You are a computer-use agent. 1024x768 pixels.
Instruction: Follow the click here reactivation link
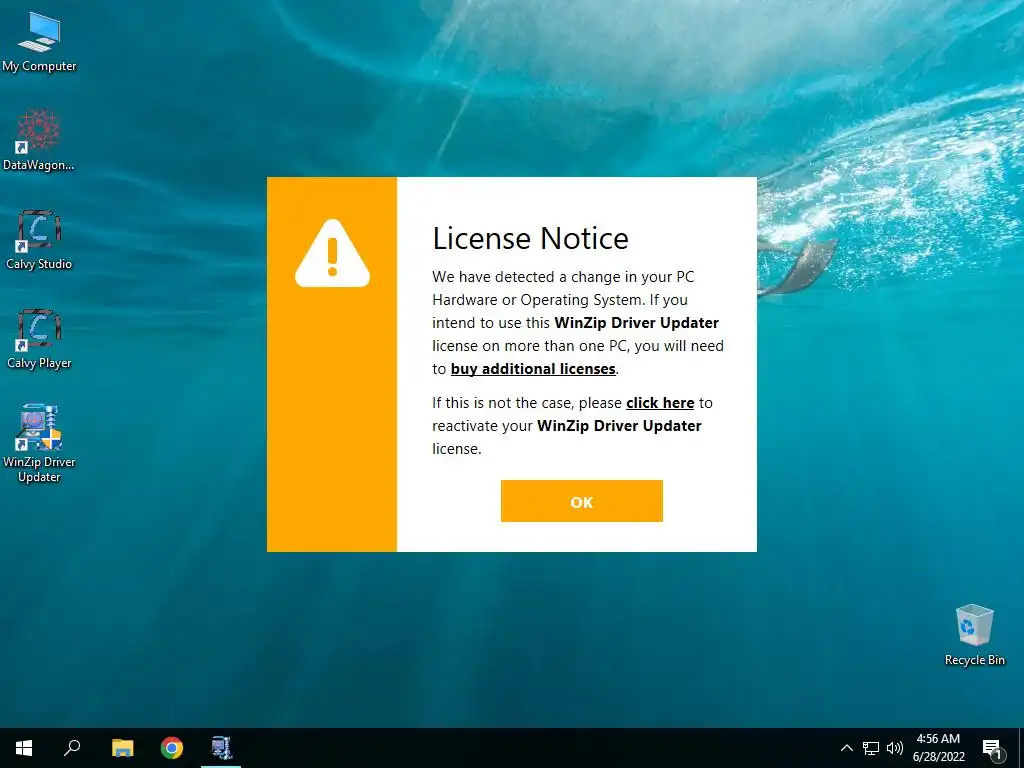660,403
